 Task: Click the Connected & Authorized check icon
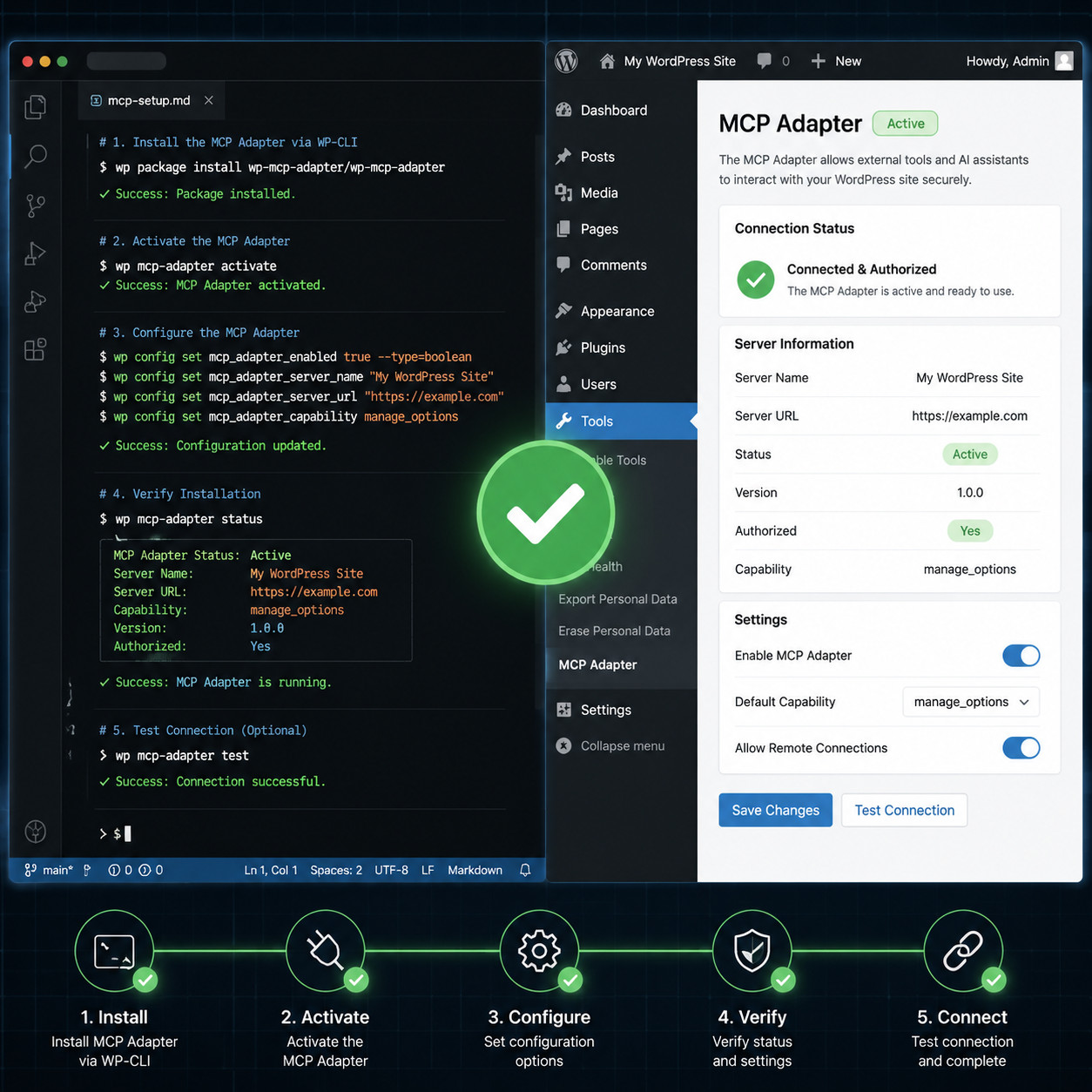coord(756,280)
